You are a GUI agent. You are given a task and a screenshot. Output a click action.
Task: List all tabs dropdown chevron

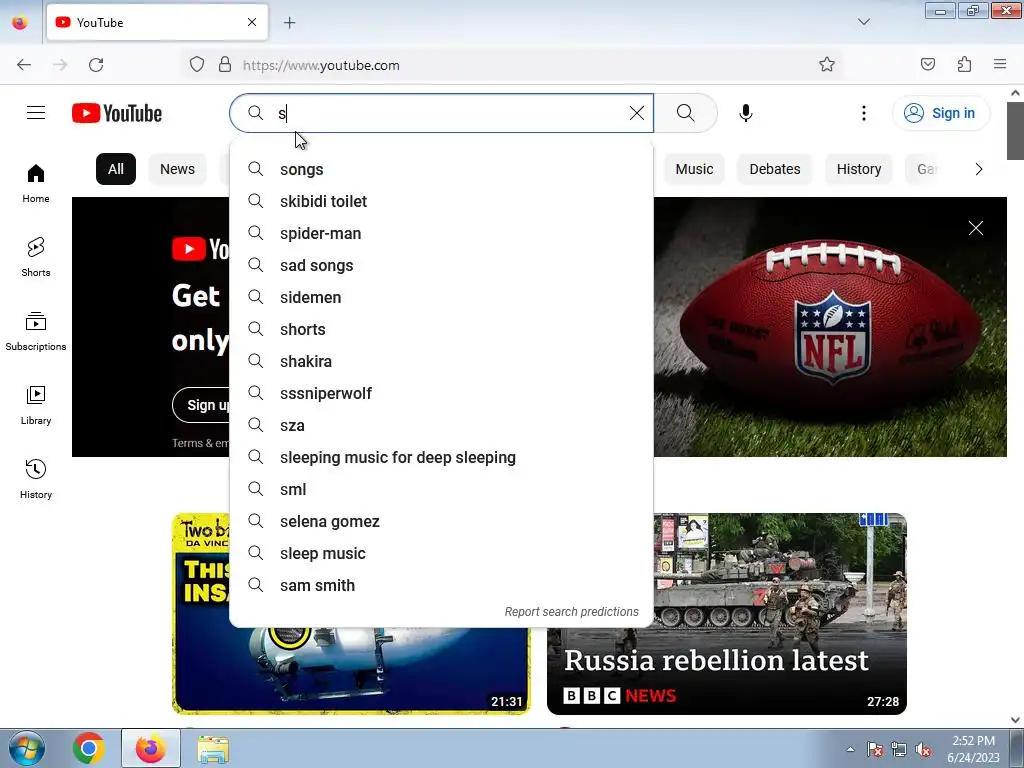click(863, 22)
